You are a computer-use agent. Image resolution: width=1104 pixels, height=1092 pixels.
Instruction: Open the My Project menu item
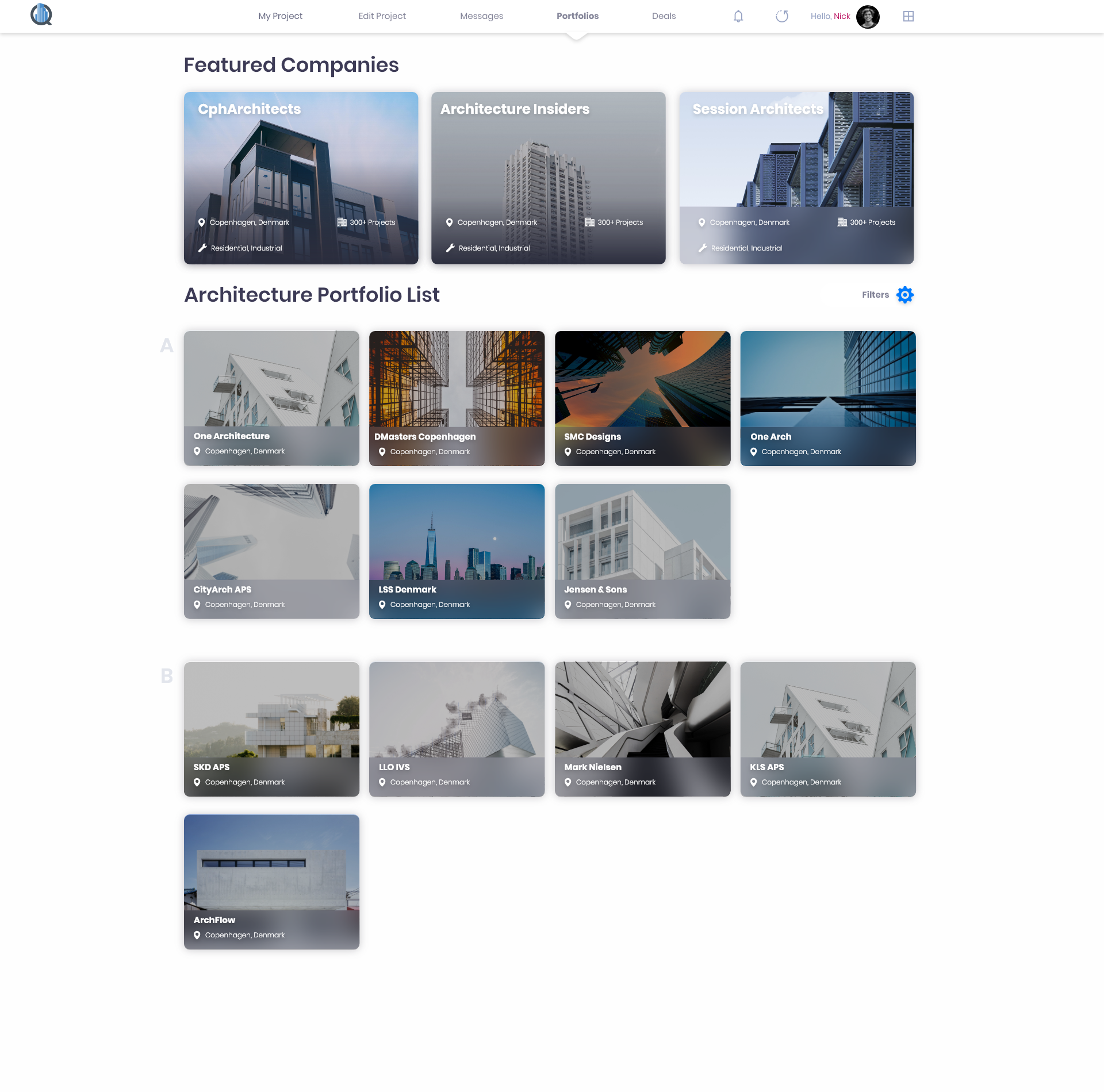[x=280, y=16]
